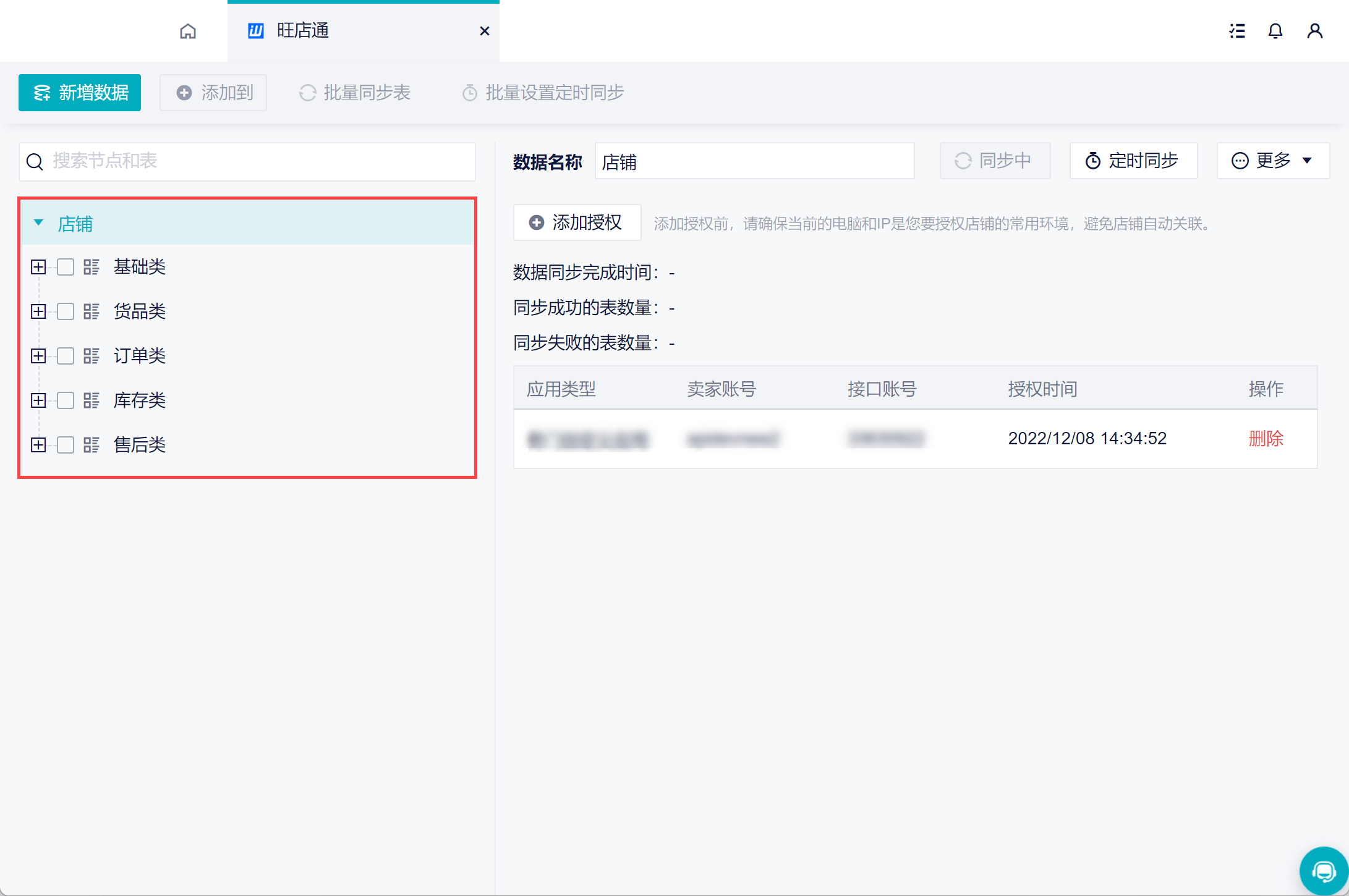Collapse the 店铺 root node

(38, 222)
